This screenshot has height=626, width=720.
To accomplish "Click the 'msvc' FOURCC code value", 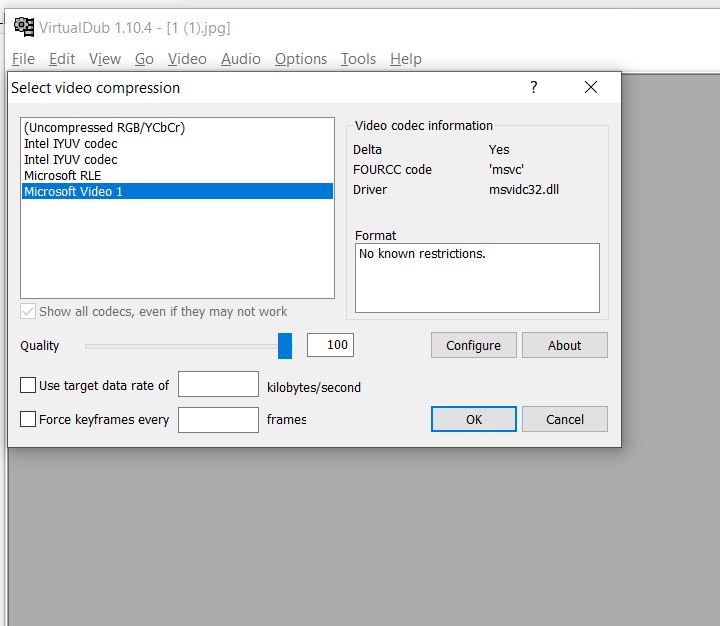I will [x=506, y=169].
